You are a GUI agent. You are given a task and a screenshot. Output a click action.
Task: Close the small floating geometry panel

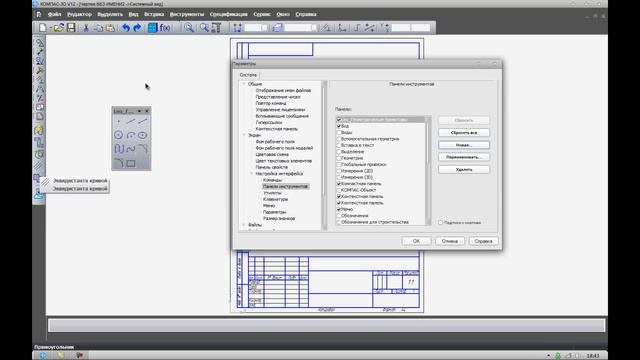(147, 111)
